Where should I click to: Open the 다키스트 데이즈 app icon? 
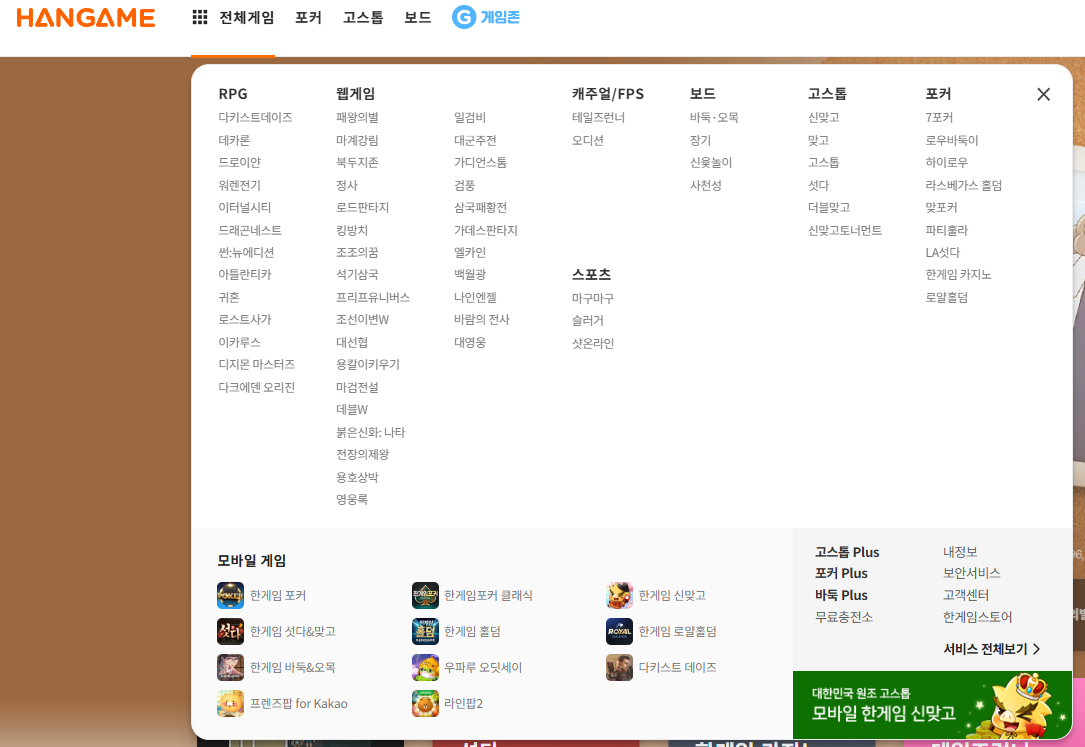coord(619,667)
